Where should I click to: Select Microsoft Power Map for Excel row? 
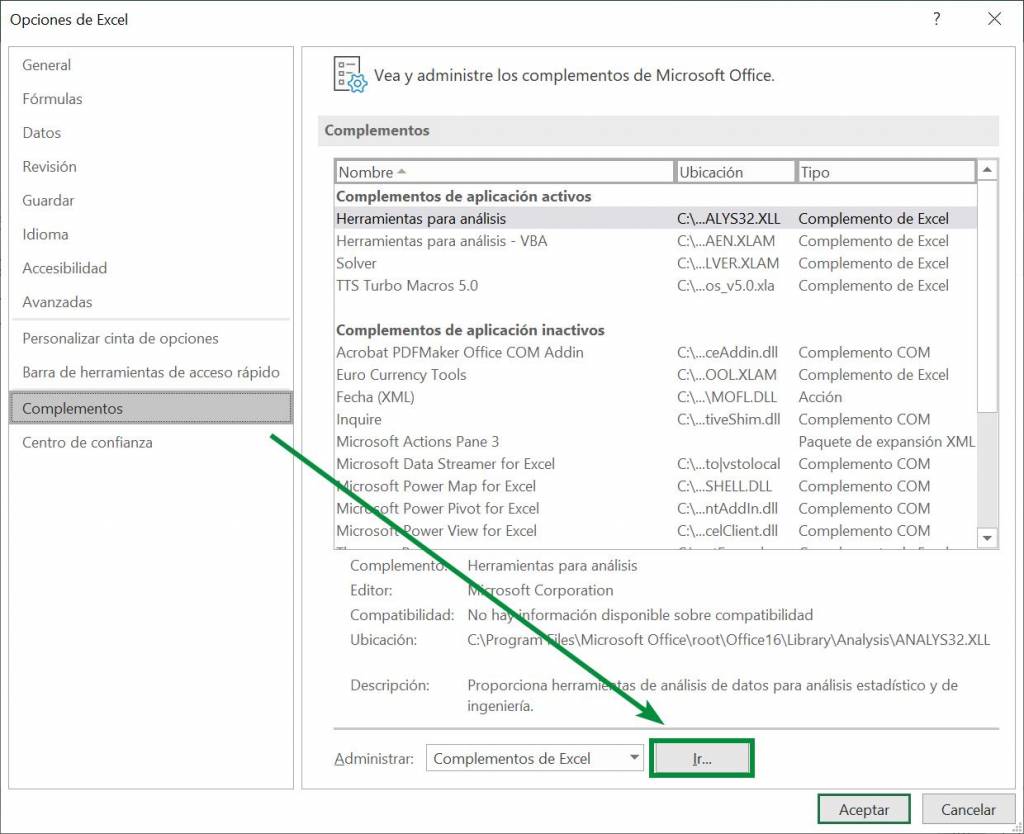point(656,486)
